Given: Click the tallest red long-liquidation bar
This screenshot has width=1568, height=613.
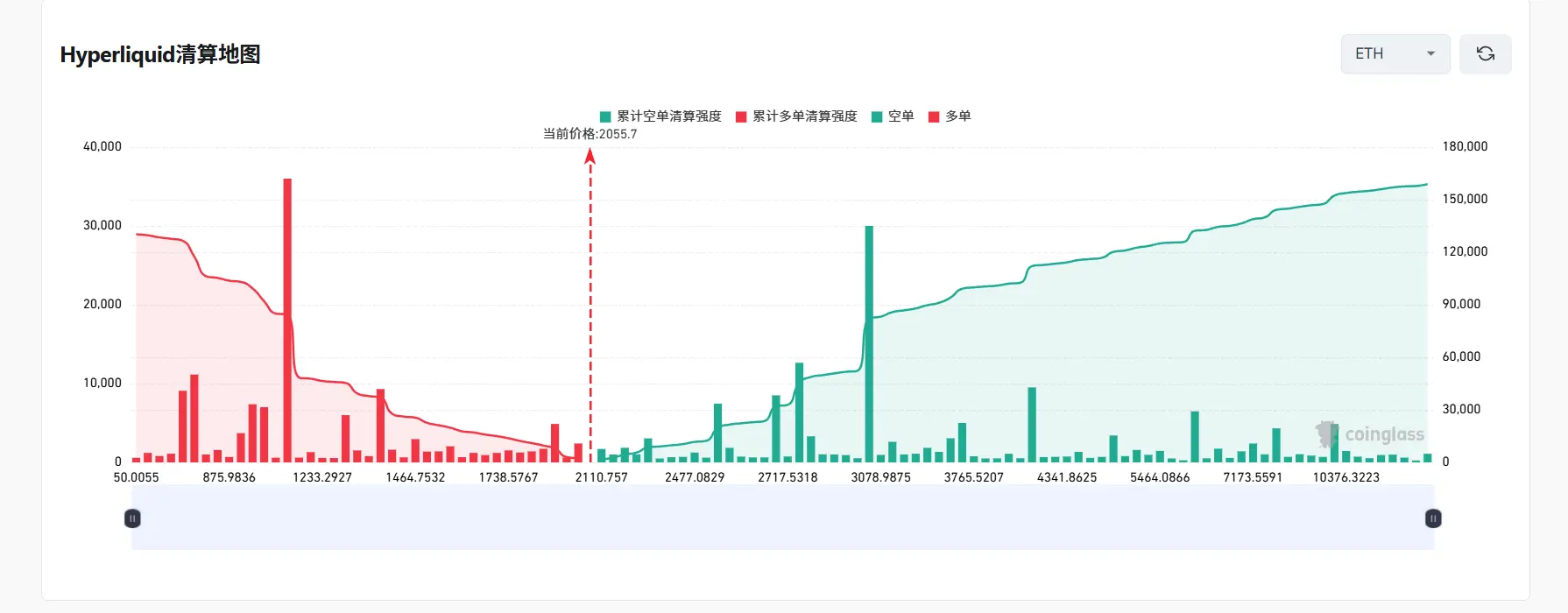Looking at the screenshot, I should [x=287, y=321].
